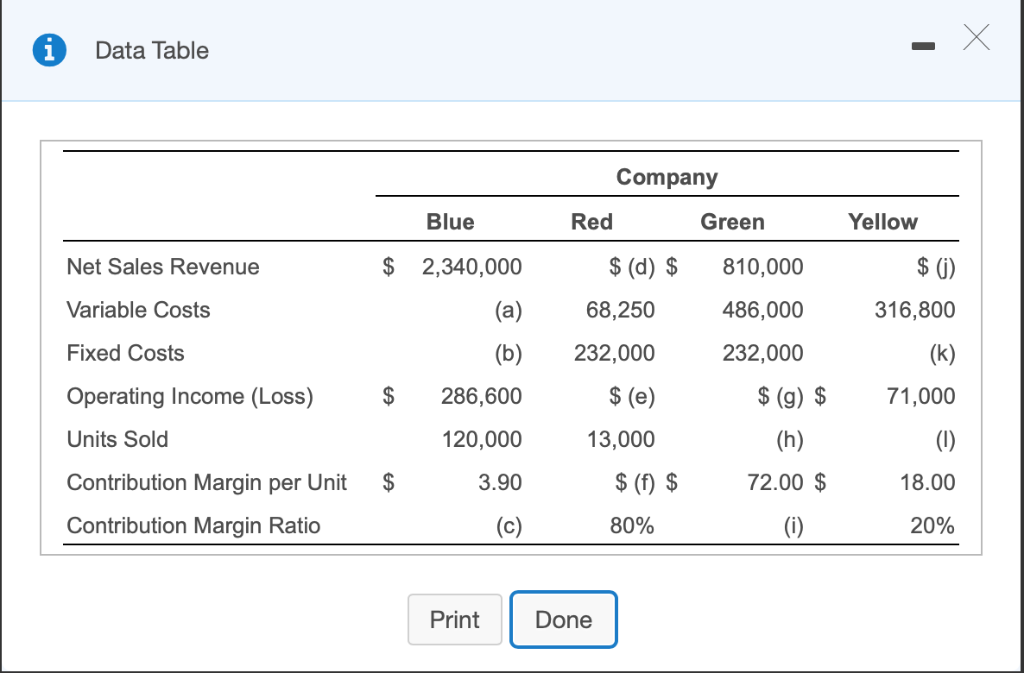Click Green margin per unit 72.00

tap(775, 482)
